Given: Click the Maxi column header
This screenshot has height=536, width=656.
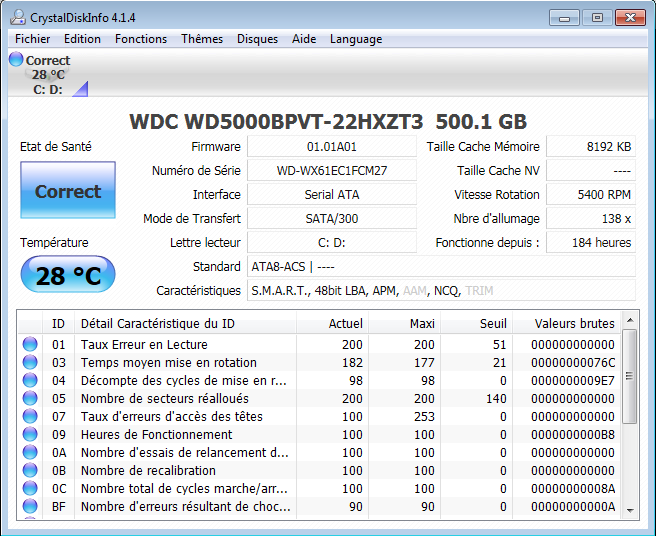Looking at the screenshot, I should pyautogui.click(x=405, y=323).
